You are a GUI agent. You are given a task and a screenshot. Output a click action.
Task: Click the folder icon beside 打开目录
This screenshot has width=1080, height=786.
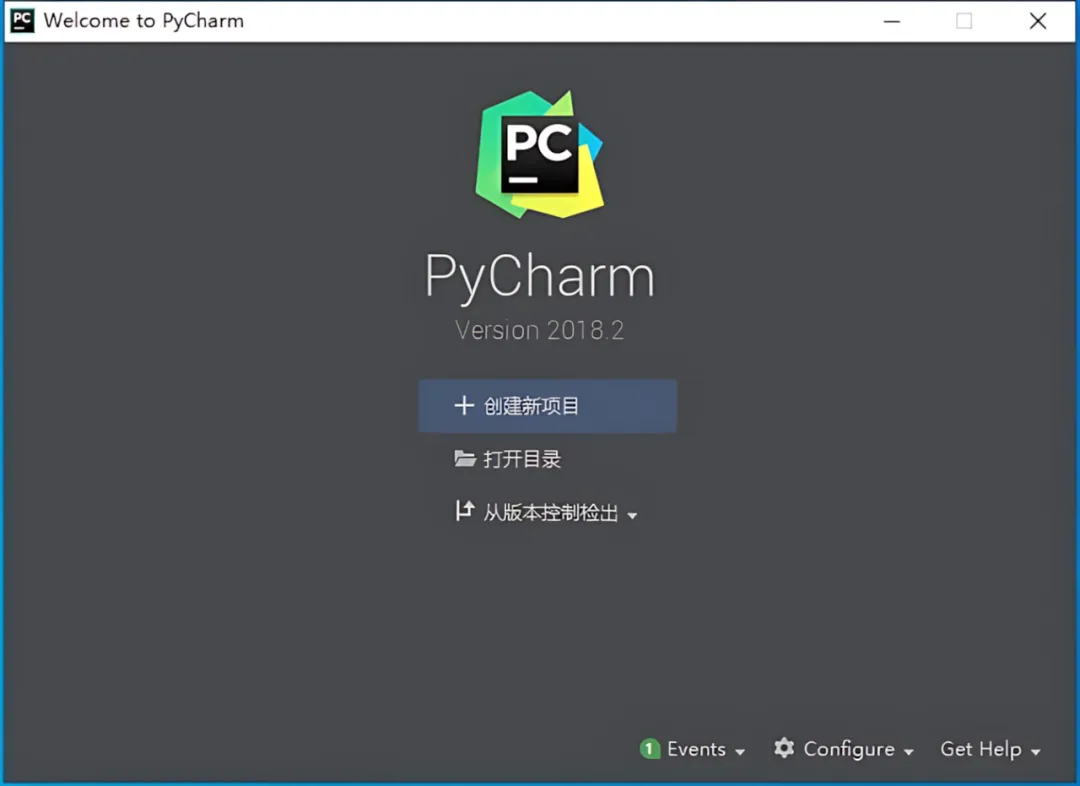click(465, 458)
